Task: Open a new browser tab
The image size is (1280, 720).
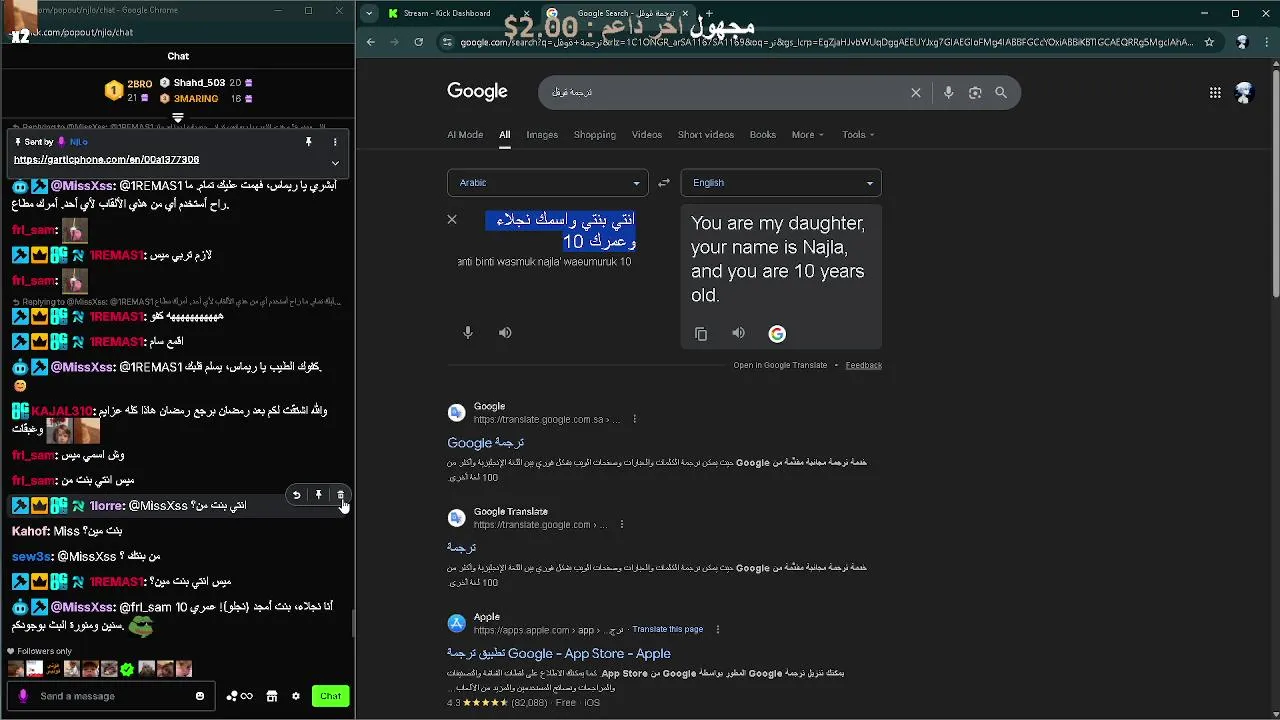Action: 710,13
